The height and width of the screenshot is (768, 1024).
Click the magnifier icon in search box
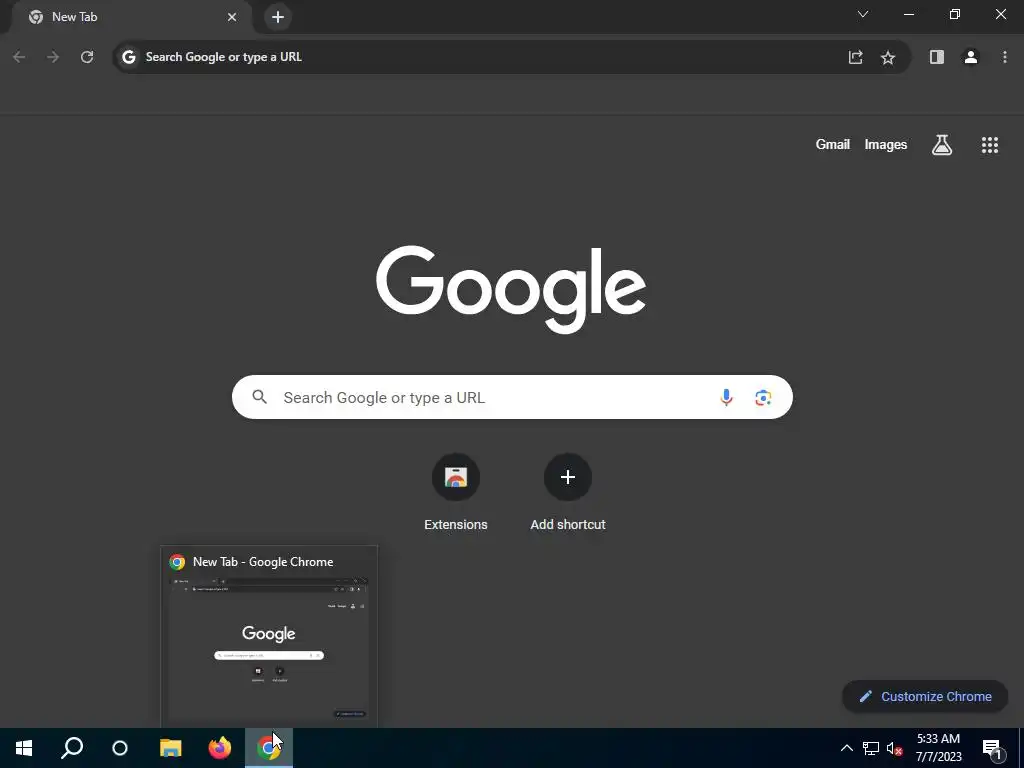coord(259,397)
